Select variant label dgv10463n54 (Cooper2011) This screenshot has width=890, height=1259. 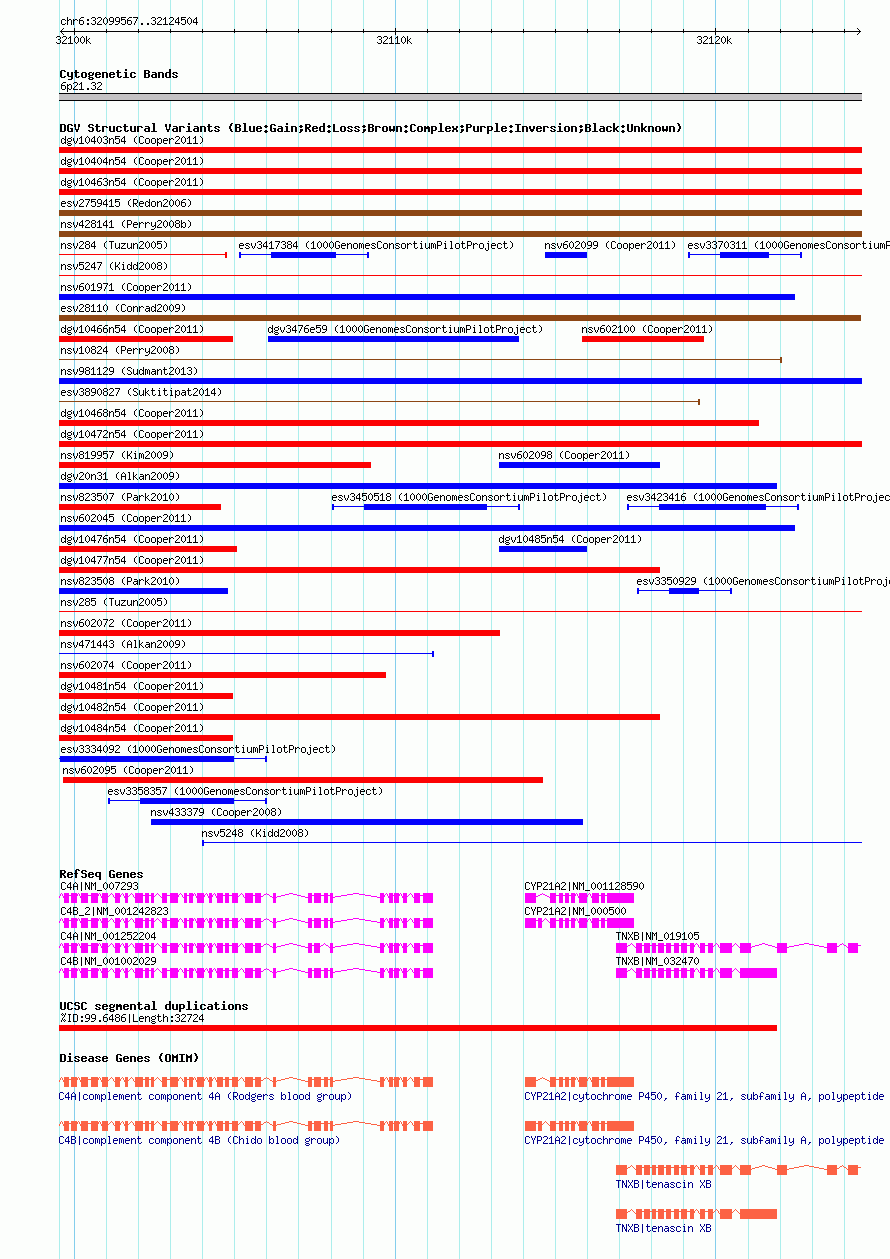point(132,182)
